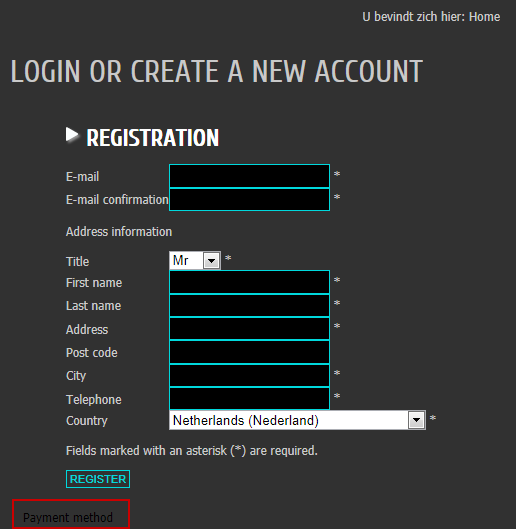The width and height of the screenshot is (516, 529).
Task: Click into the First name field
Action: point(249,282)
